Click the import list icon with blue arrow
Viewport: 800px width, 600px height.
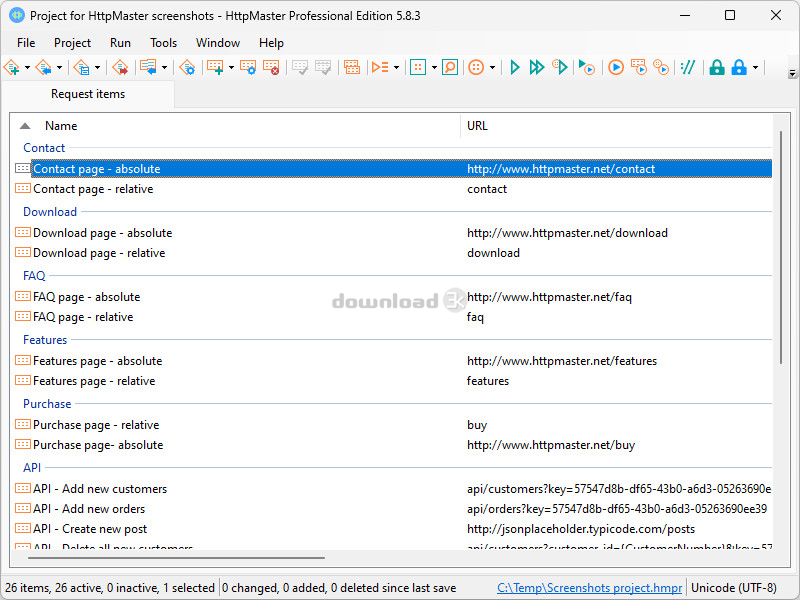coord(148,67)
